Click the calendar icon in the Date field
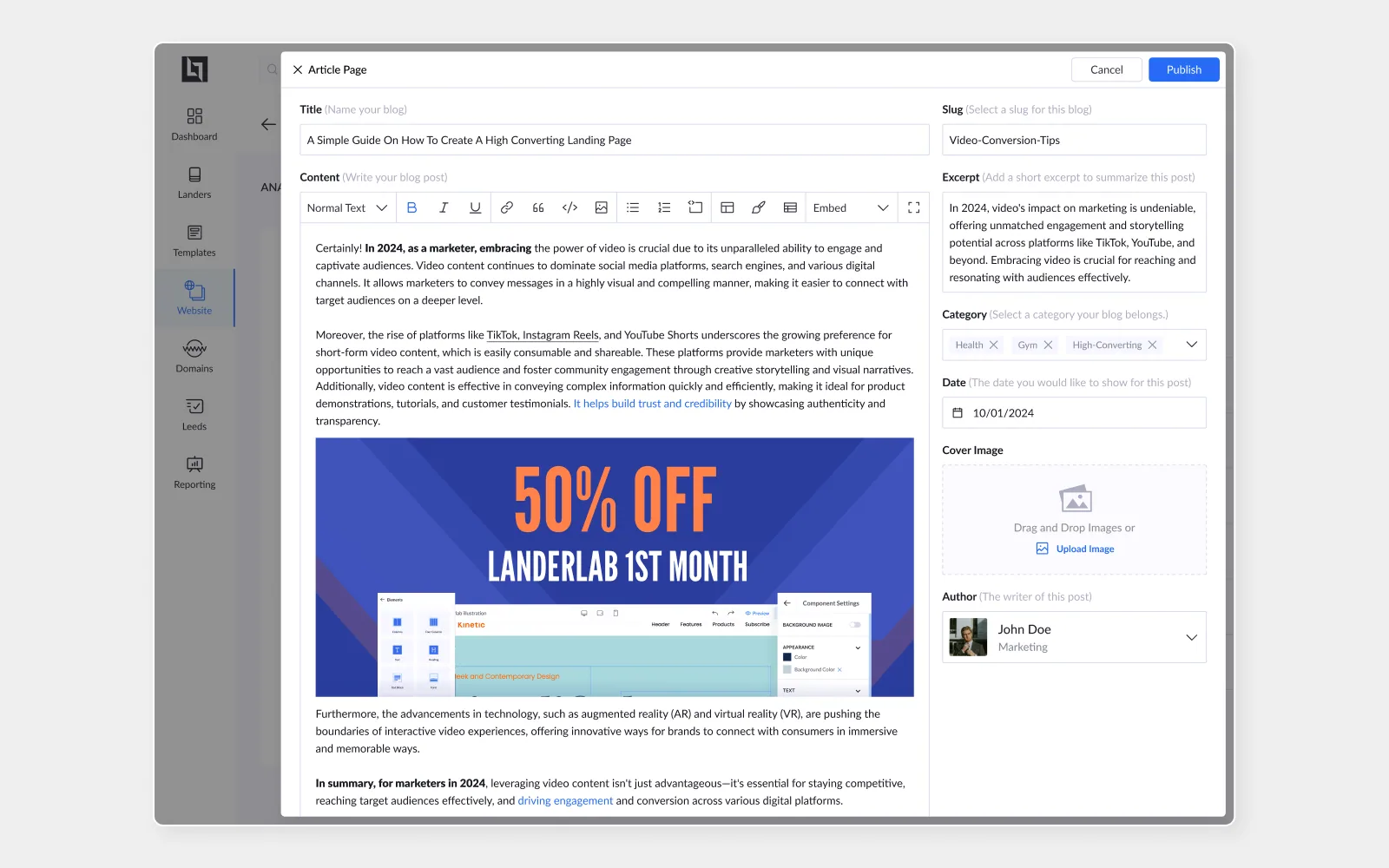This screenshot has height=868, width=1389. click(958, 413)
